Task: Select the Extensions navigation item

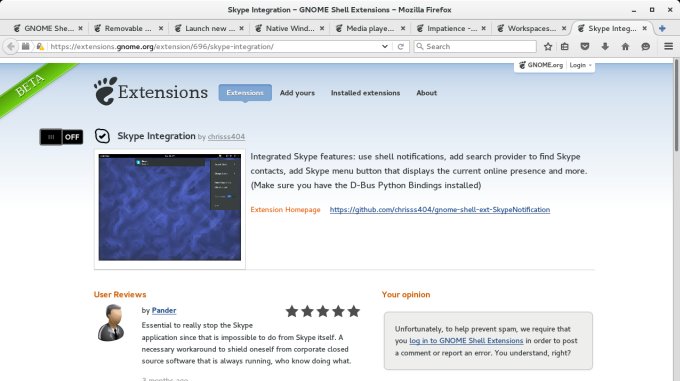Action: (x=245, y=93)
